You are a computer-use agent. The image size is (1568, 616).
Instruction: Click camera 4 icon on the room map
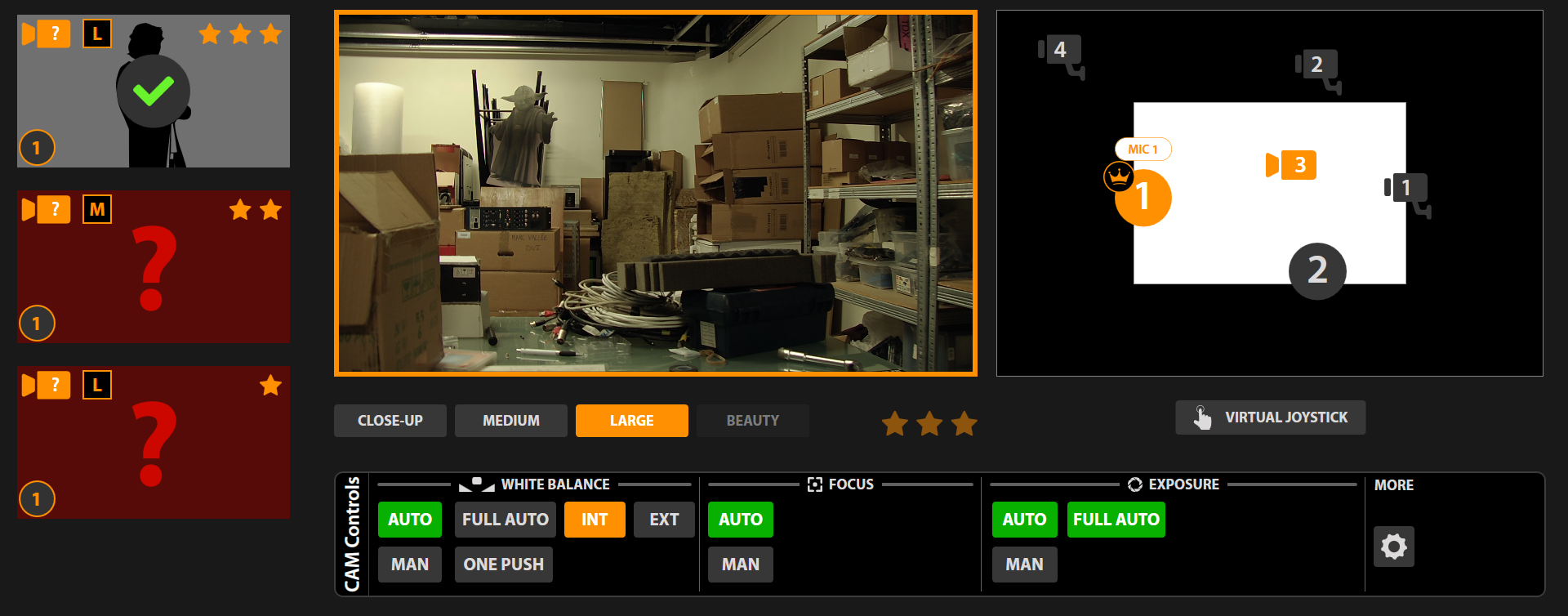point(1061,53)
